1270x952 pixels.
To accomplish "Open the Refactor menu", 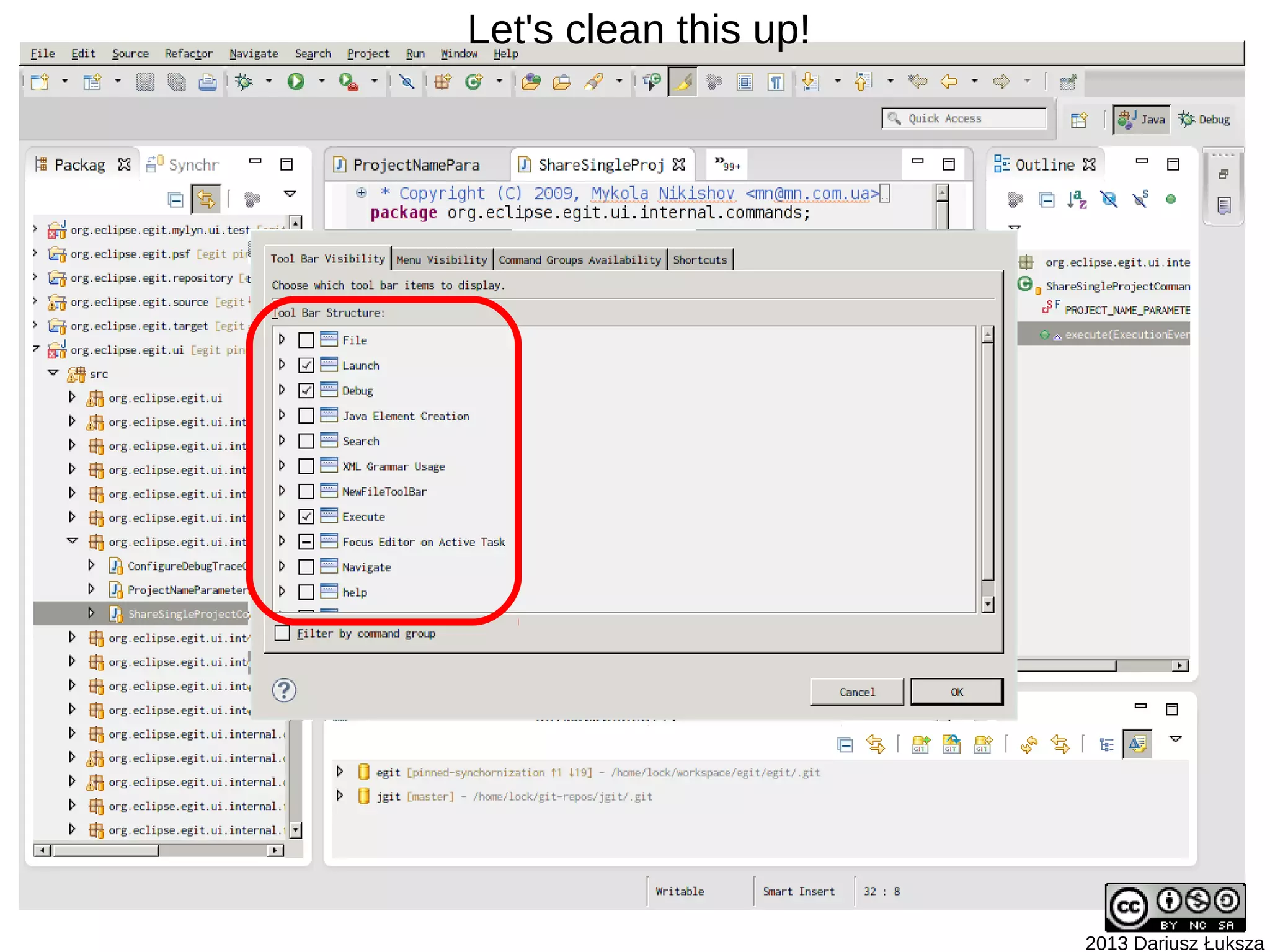I will [189, 53].
